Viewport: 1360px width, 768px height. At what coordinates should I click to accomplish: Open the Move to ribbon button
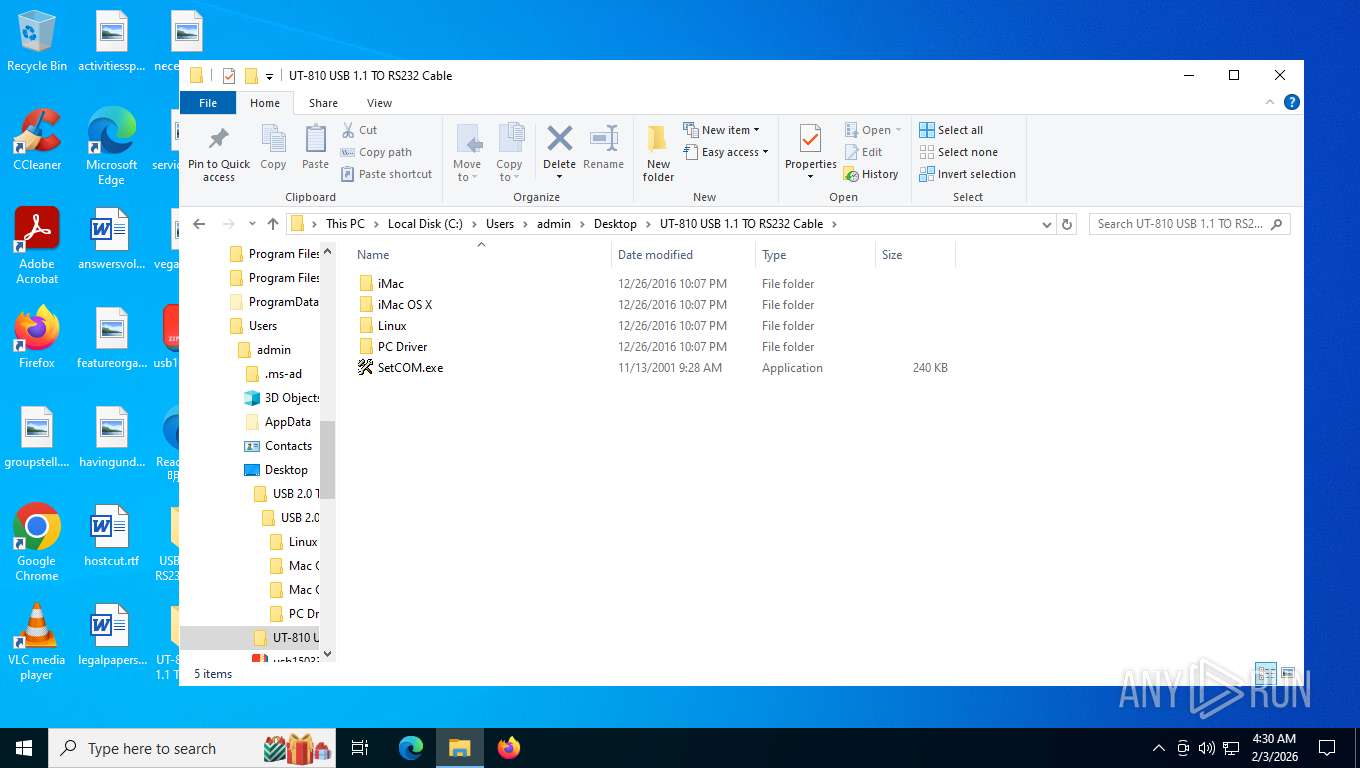click(x=467, y=152)
